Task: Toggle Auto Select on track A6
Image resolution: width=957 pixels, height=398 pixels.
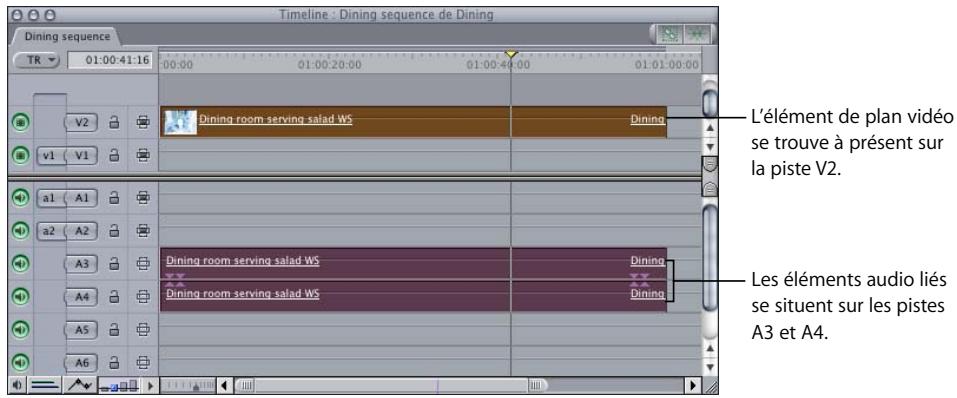Action: [x=143, y=363]
